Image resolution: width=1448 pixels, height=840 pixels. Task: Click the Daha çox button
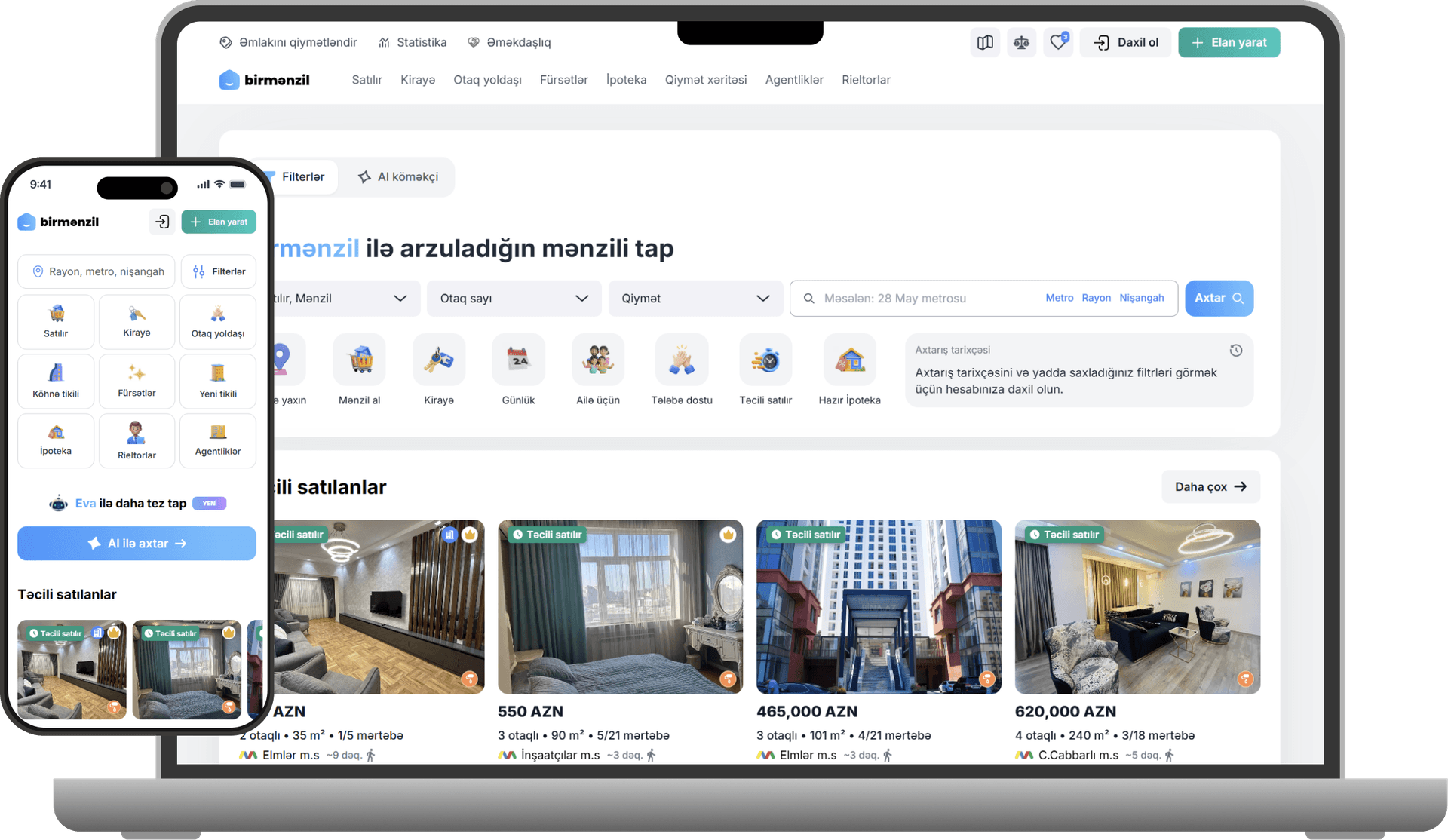click(x=1211, y=487)
